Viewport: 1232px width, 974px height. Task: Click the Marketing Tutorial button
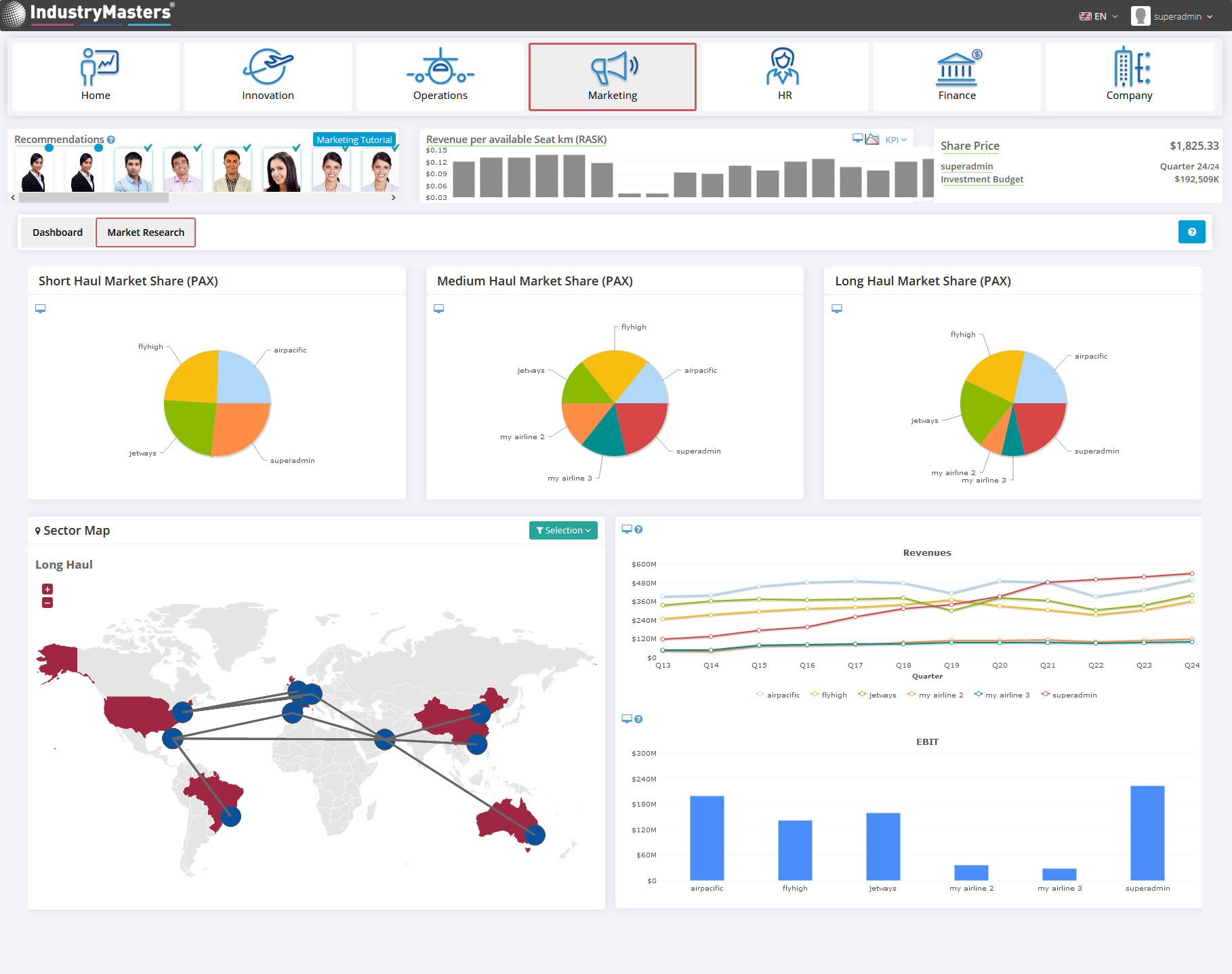[x=354, y=140]
